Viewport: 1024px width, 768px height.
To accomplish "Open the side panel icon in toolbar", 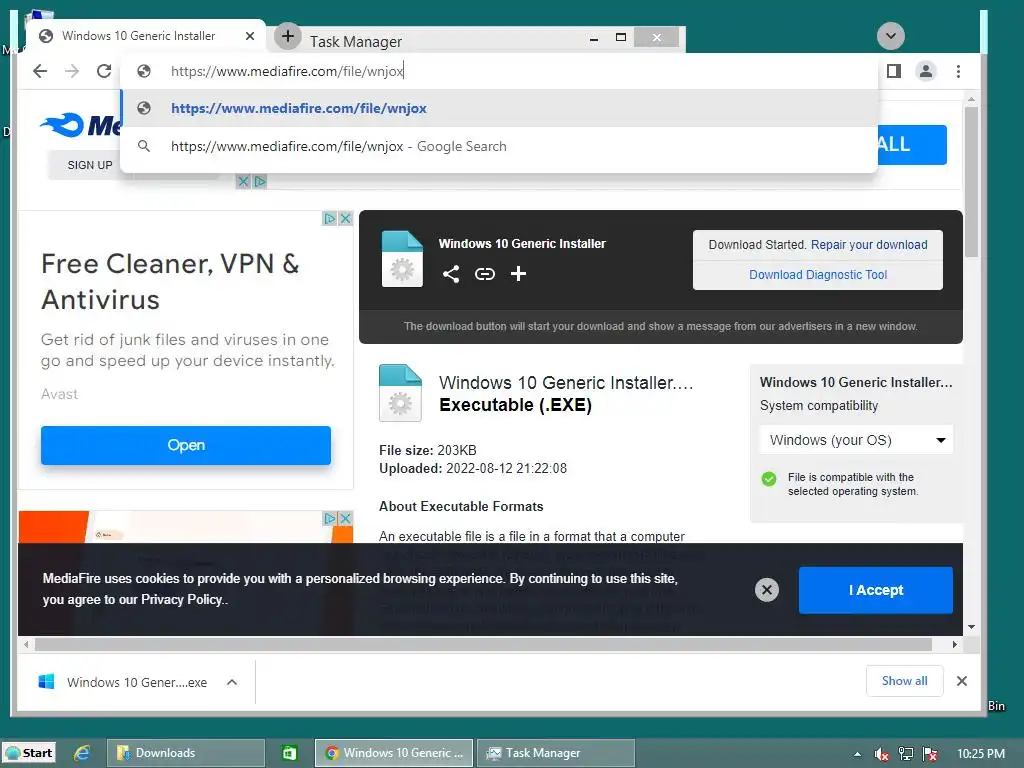I will pos(894,71).
